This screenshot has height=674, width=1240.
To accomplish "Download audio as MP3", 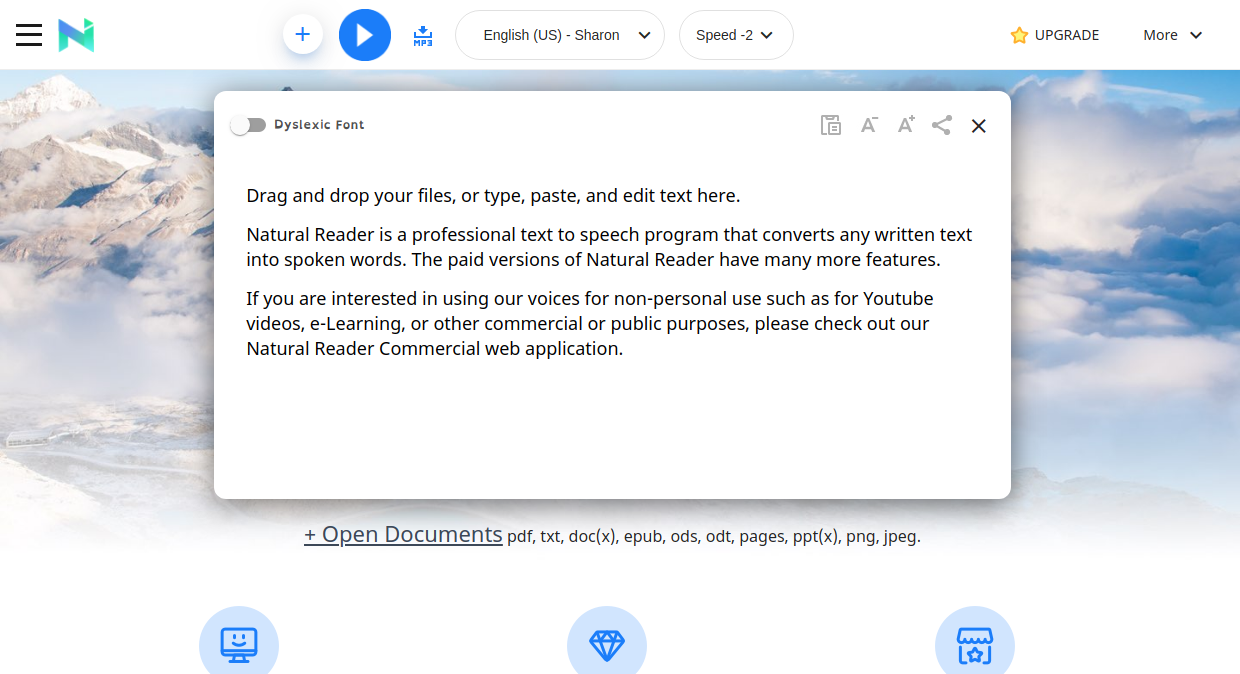I will pos(423,36).
